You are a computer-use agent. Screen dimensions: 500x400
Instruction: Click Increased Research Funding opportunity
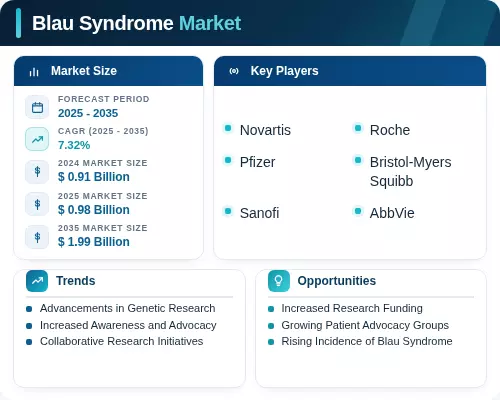pyautogui.click(x=352, y=308)
